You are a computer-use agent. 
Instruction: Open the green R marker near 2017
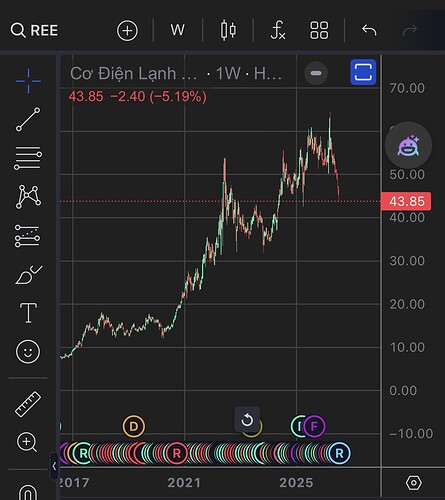point(83,453)
